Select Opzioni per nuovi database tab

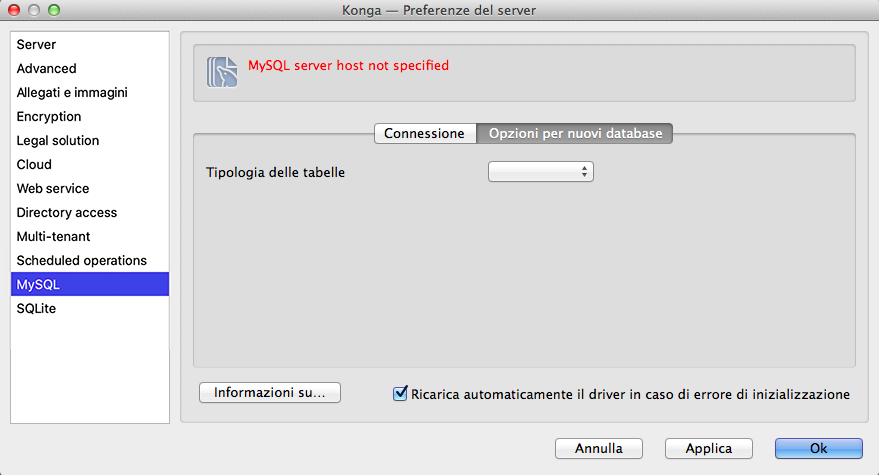[575, 133]
